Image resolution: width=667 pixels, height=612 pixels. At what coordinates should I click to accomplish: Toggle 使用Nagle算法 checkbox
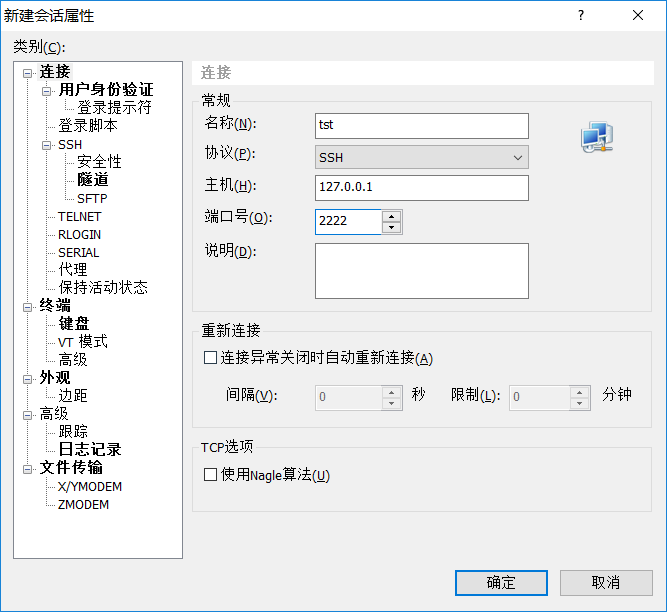(210, 475)
